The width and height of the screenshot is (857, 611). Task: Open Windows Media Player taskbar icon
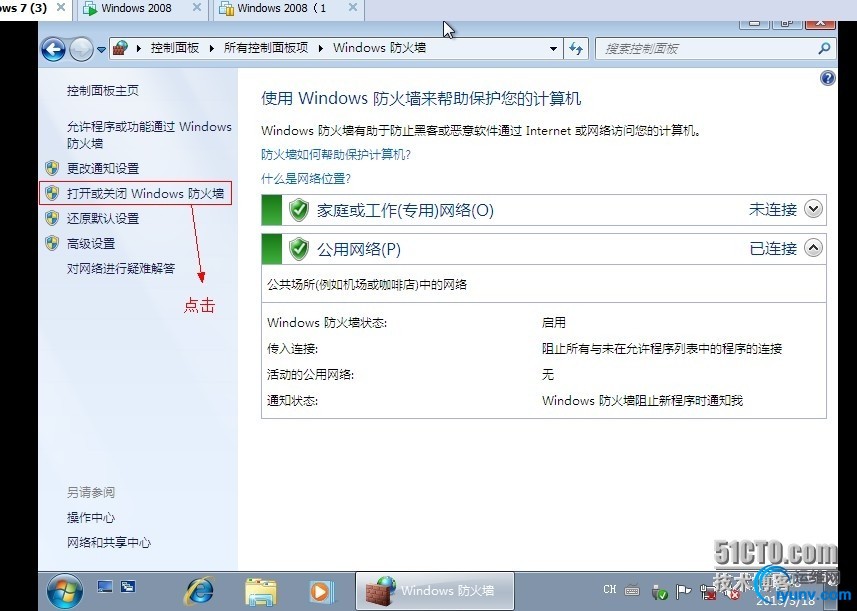[320, 592]
